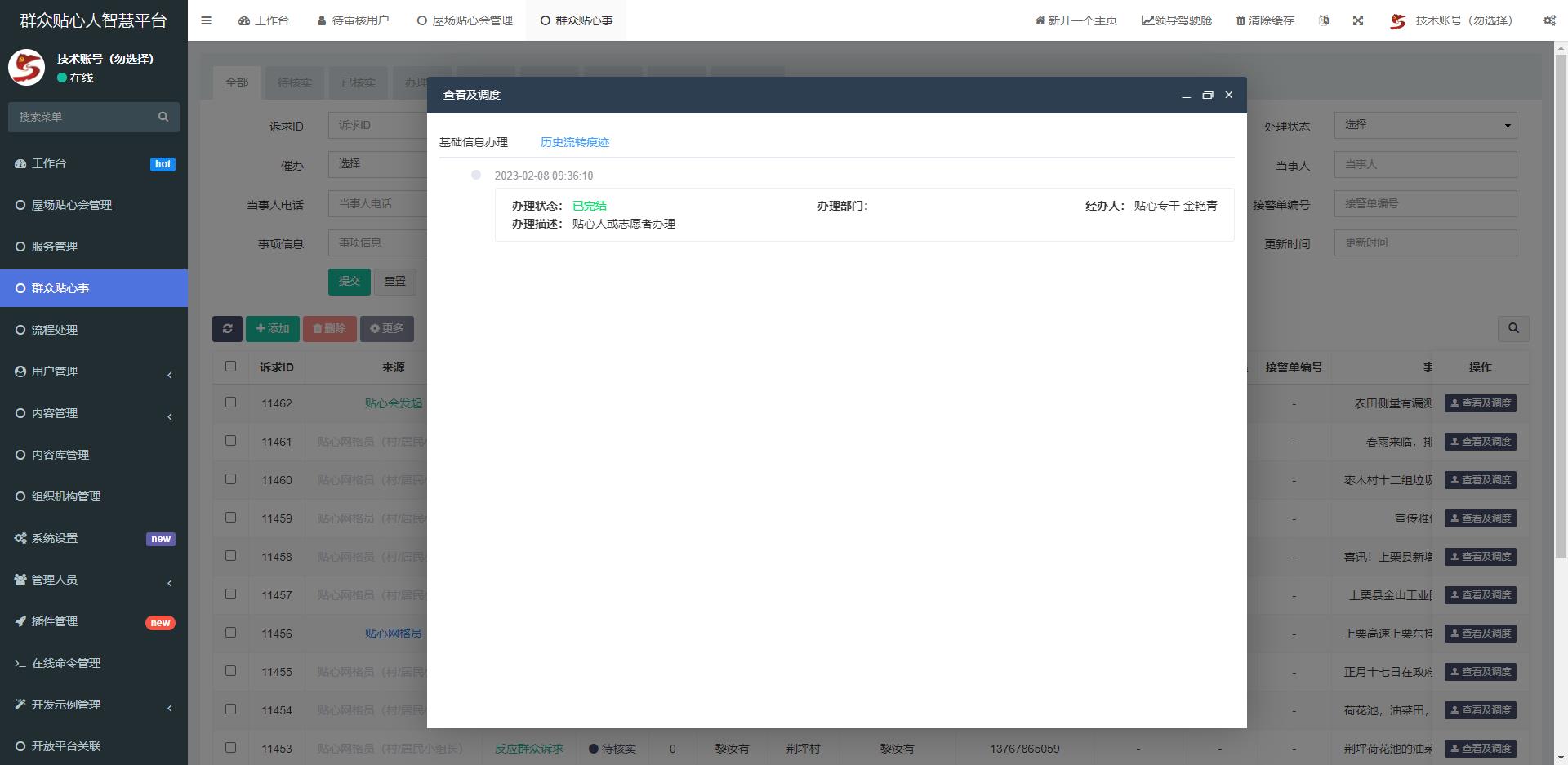Open 服务管理 in the sidebar

(x=94, y=247)
